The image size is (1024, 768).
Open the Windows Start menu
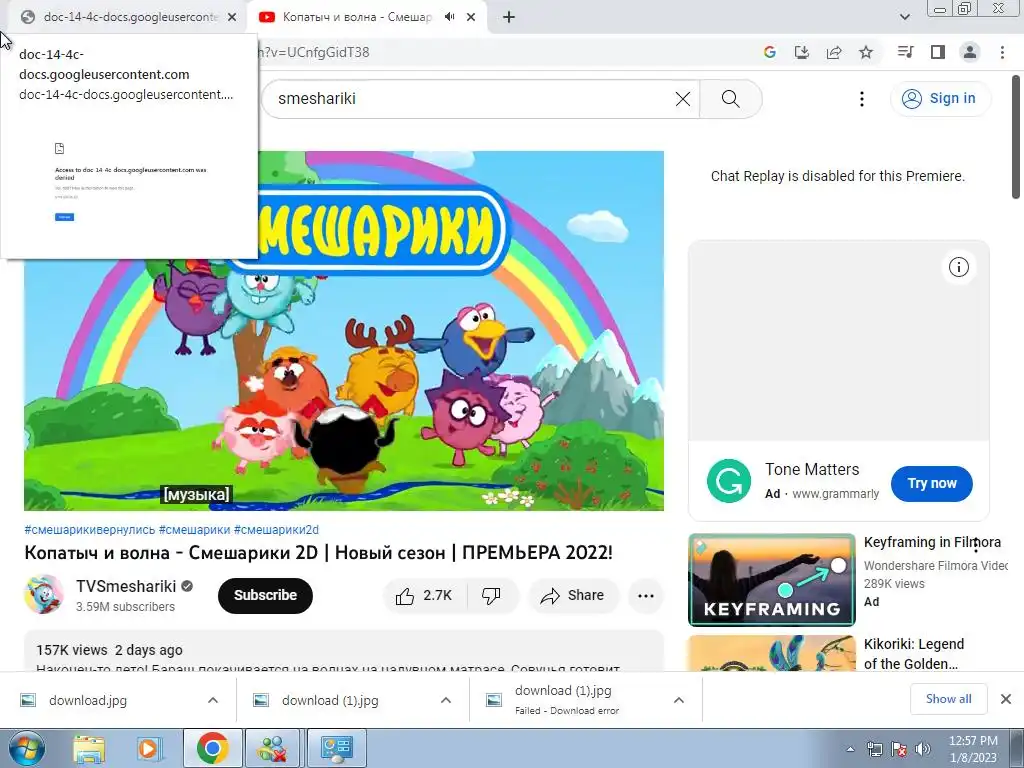[x=26, y=748]
